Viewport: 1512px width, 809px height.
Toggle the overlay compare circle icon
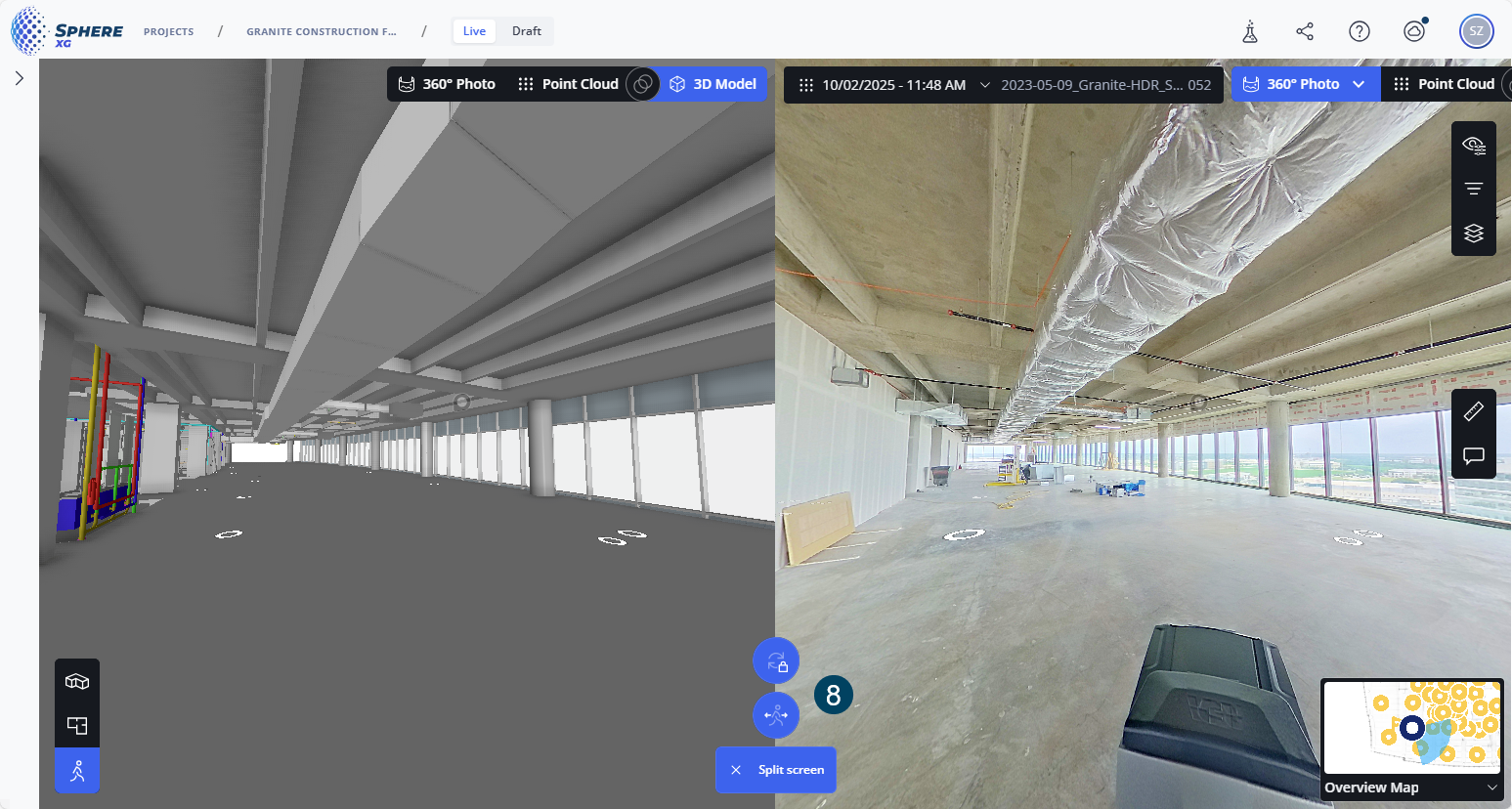642,84
